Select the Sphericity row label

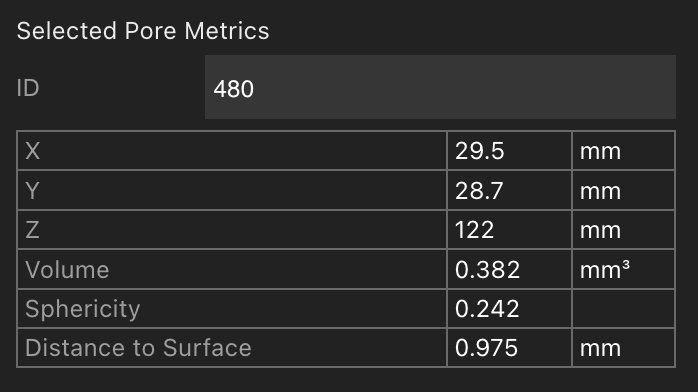(x=232, y=308)
